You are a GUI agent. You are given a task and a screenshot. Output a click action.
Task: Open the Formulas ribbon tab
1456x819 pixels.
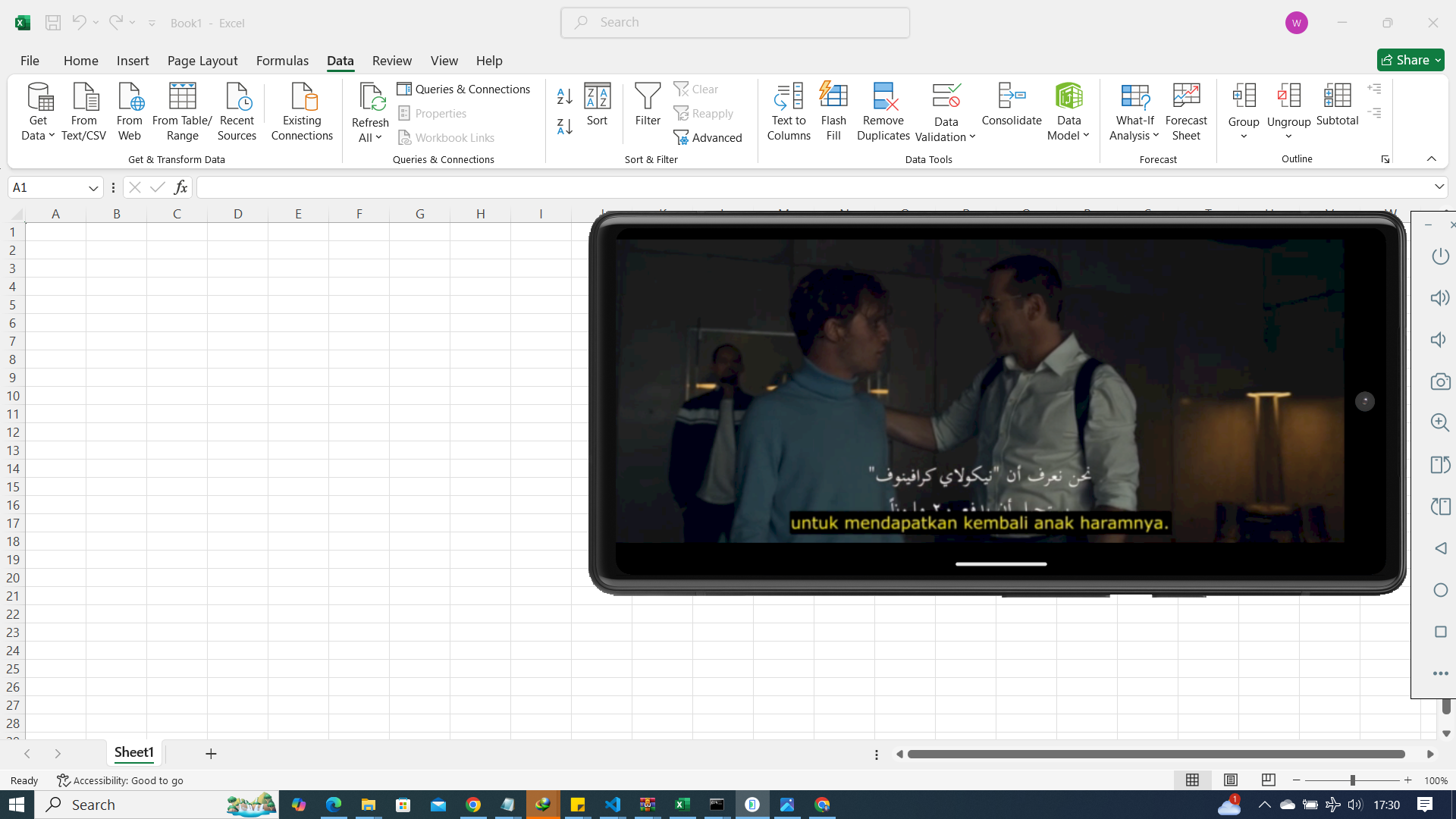[282, 61]
